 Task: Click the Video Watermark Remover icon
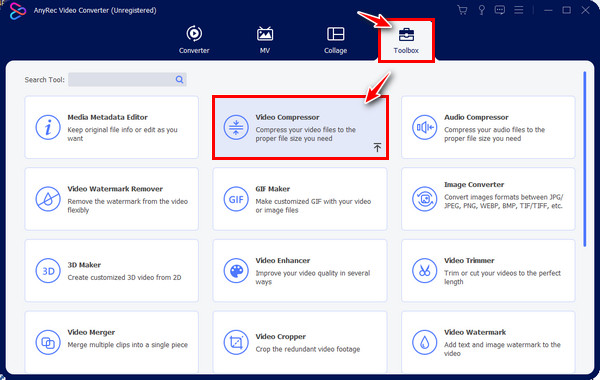[x=48, y=199]
